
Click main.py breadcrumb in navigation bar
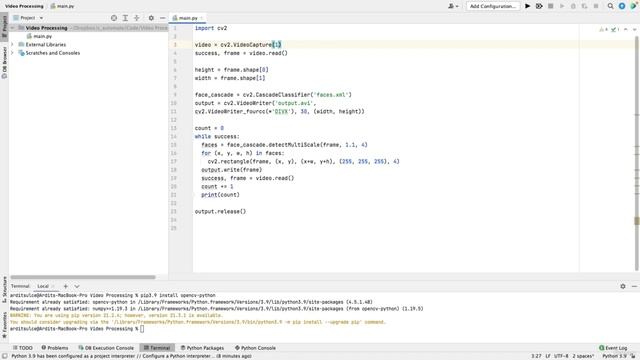click(62, 6)
